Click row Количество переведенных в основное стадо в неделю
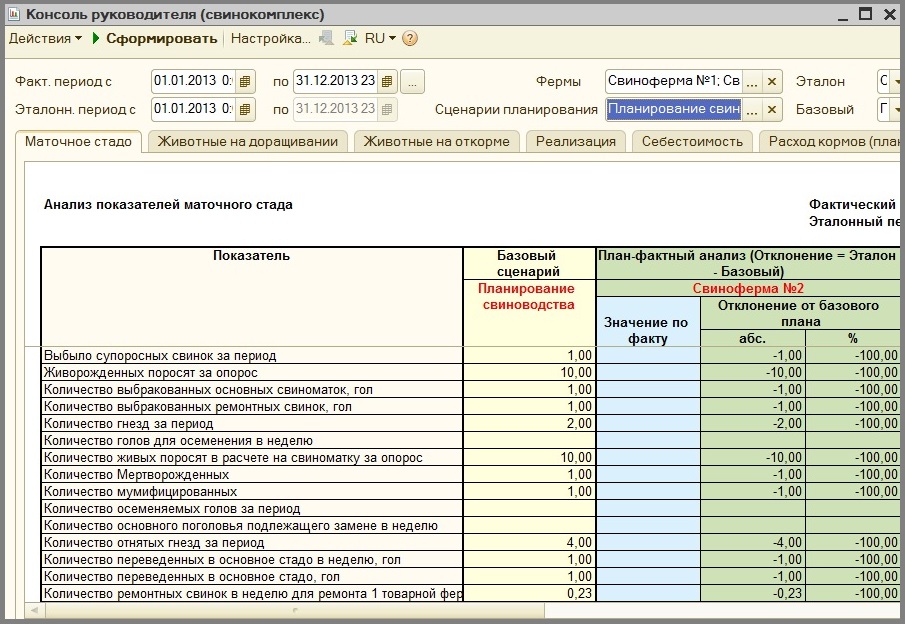905x624 pixels. (x=252, y=560)
